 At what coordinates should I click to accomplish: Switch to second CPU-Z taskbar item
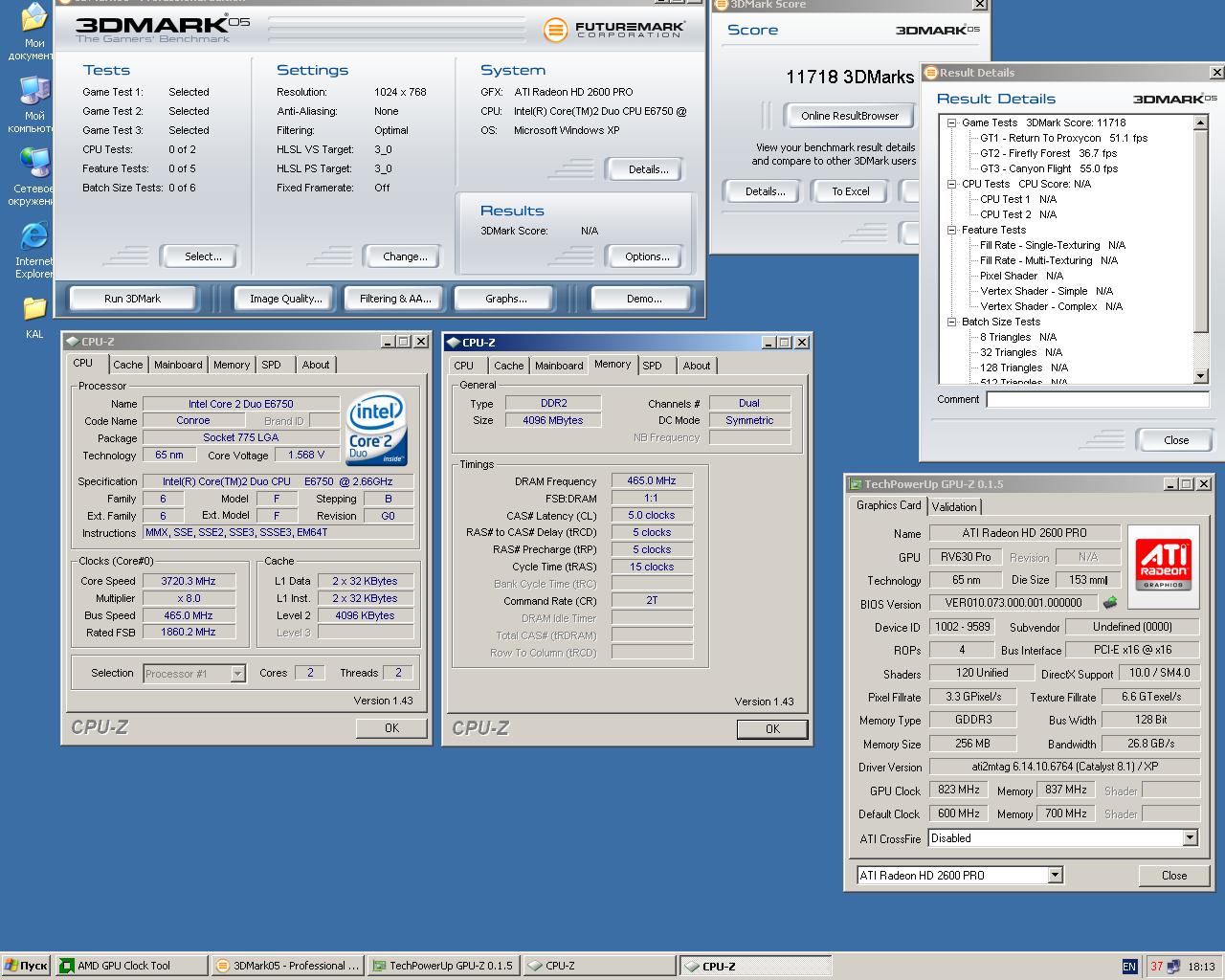tap(756, 967)
